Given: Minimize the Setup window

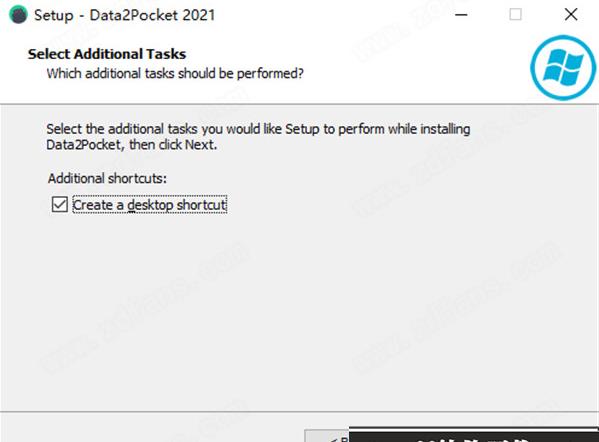Looking at the screenshot, I should coord(461,15).
